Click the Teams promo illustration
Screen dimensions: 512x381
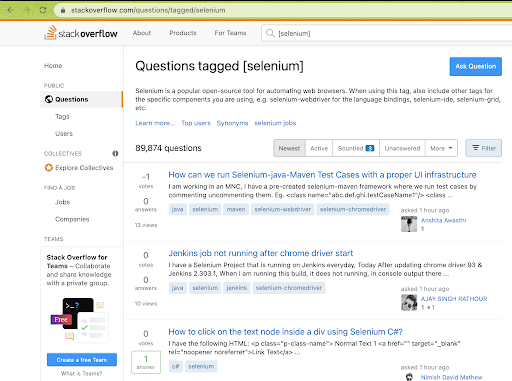click(x=80, y=320)
